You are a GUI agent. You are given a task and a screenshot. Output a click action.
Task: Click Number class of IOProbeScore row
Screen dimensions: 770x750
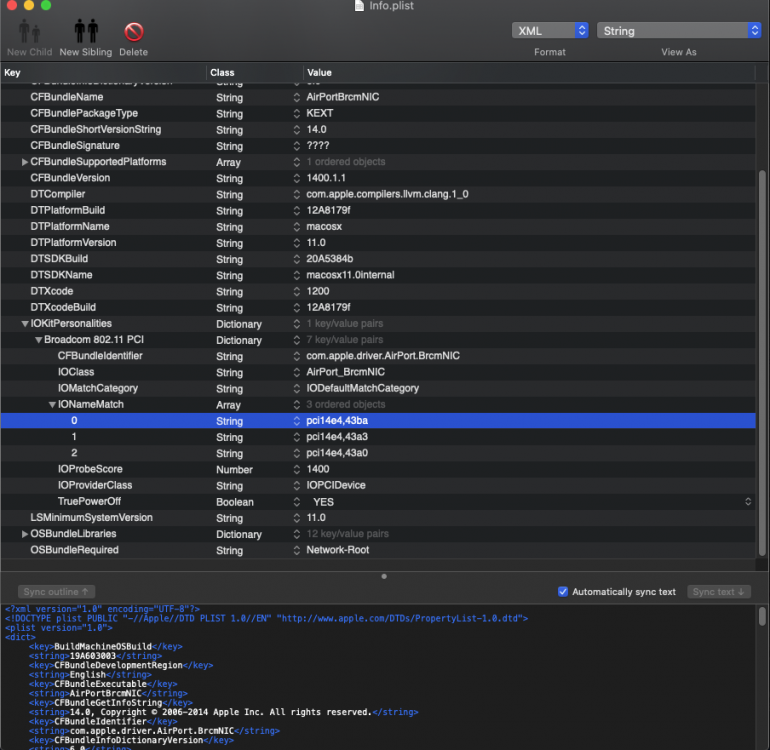234,470
